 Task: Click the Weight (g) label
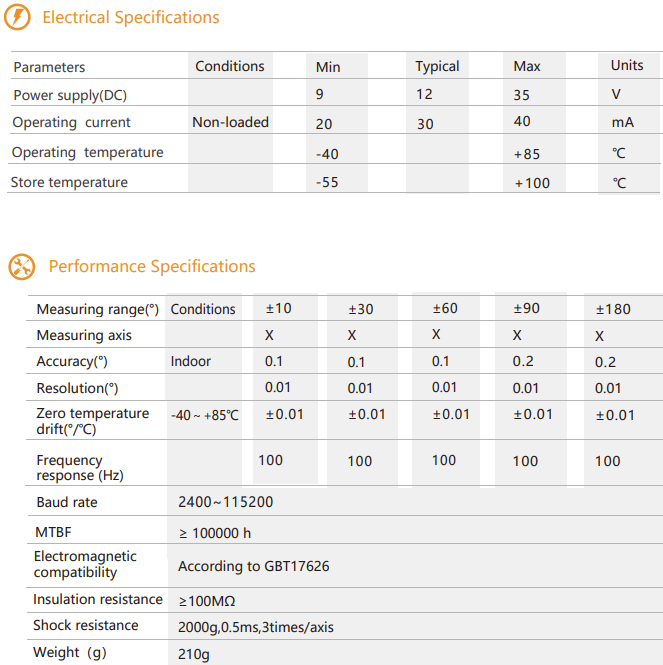point(70,652)
